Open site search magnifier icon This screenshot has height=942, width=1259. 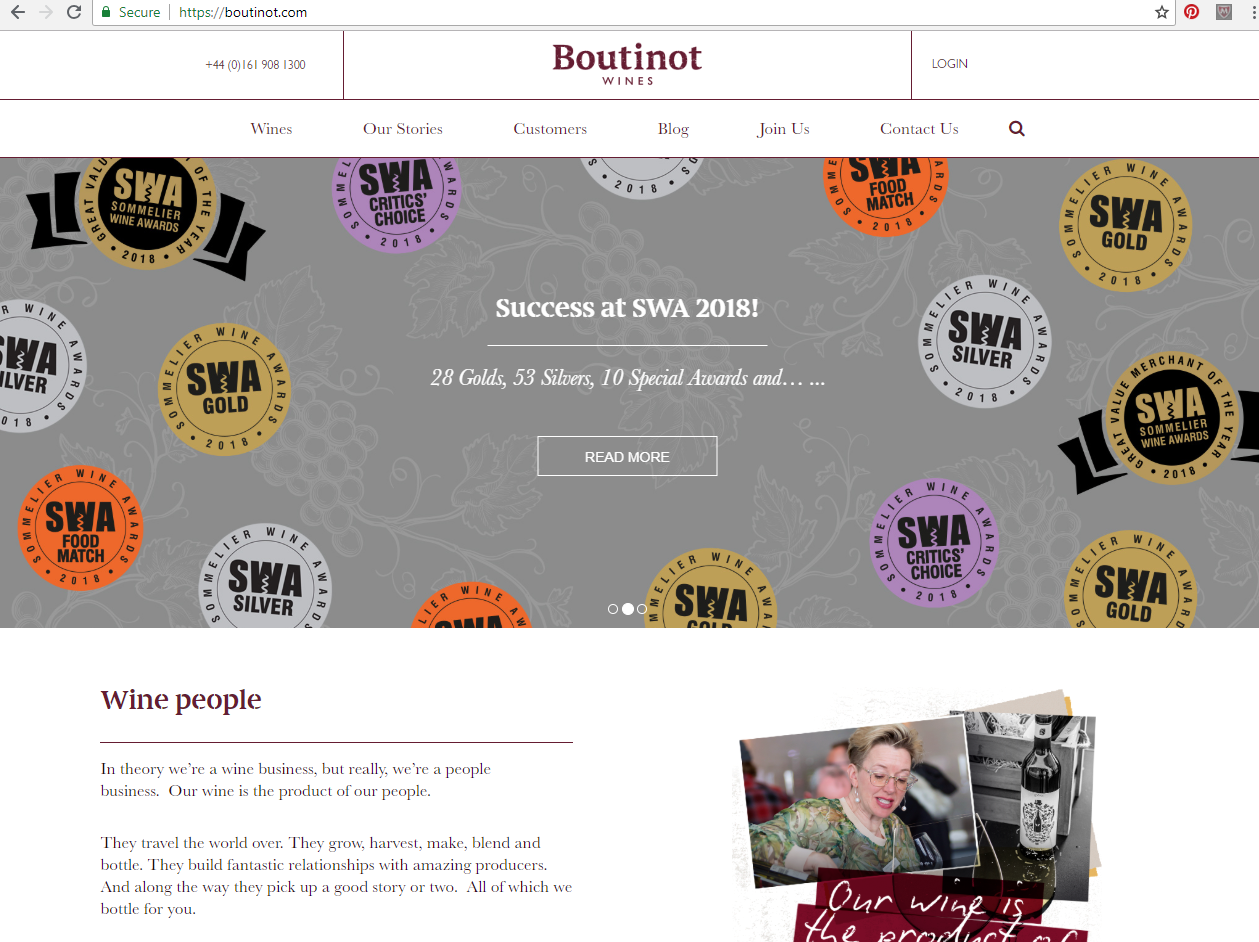click(1017, 128)
